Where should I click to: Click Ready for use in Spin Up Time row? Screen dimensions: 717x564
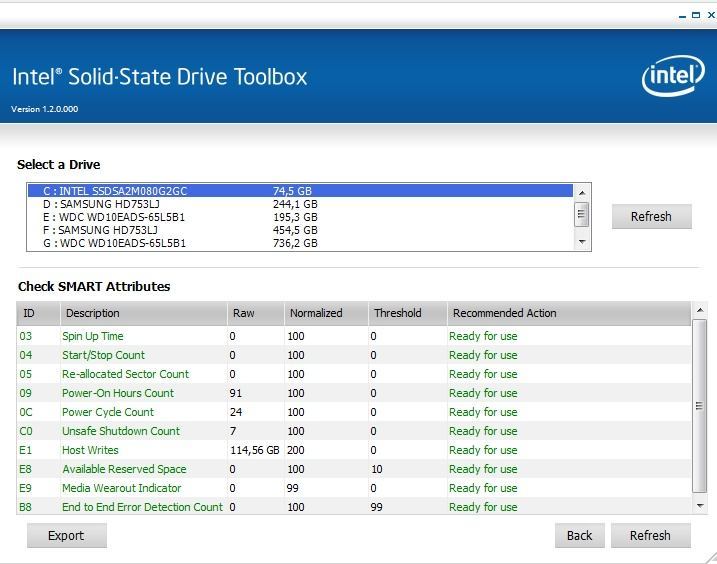(483, 336)
